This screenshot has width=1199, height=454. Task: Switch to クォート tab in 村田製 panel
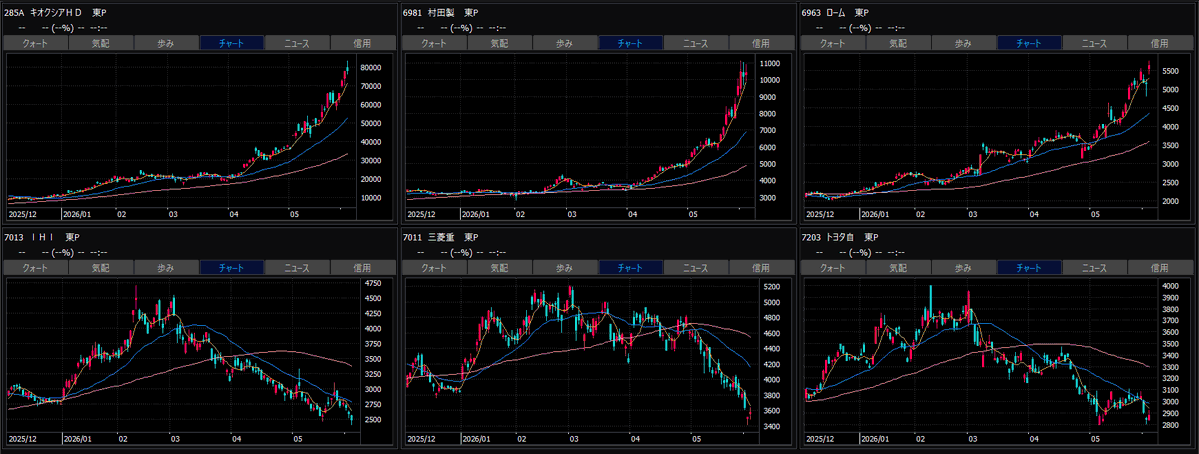pos(434,43)
